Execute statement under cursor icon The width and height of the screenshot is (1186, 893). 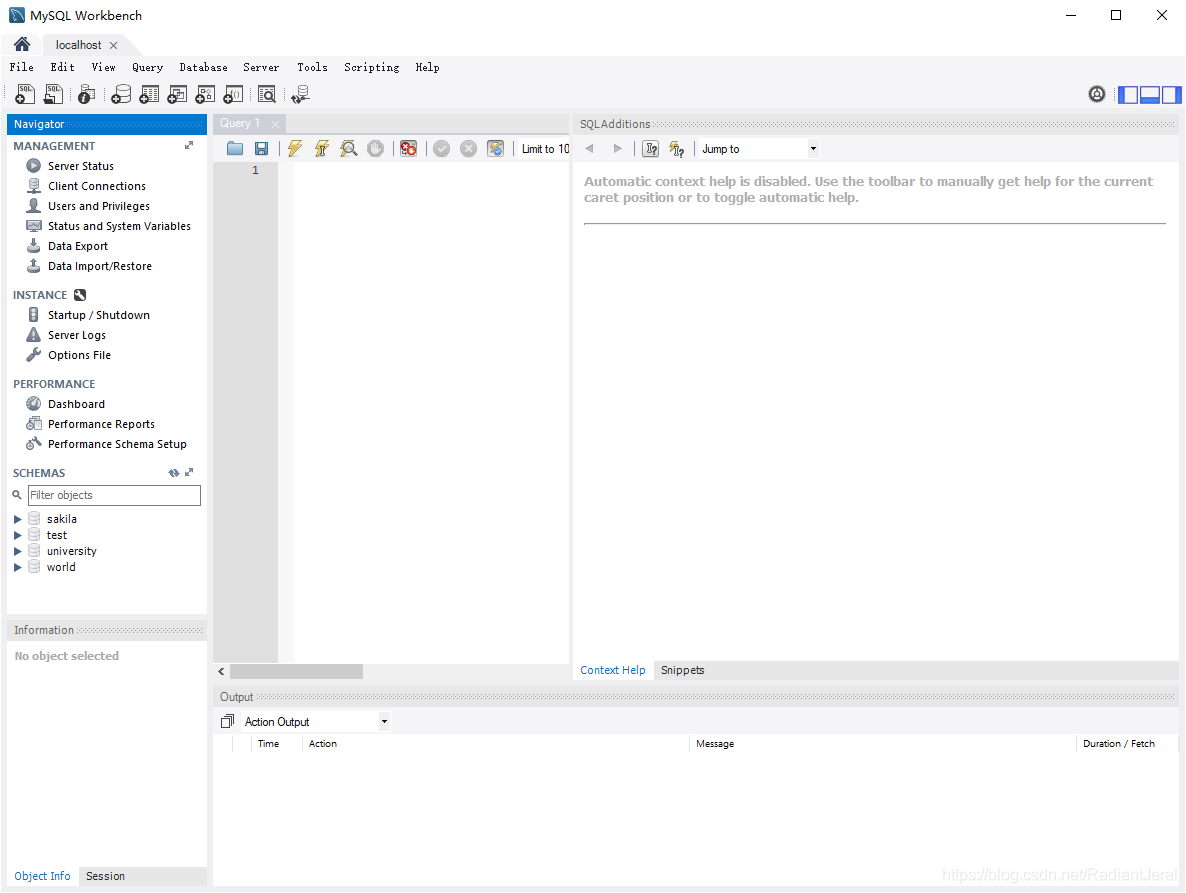click(x=322, y=148)
